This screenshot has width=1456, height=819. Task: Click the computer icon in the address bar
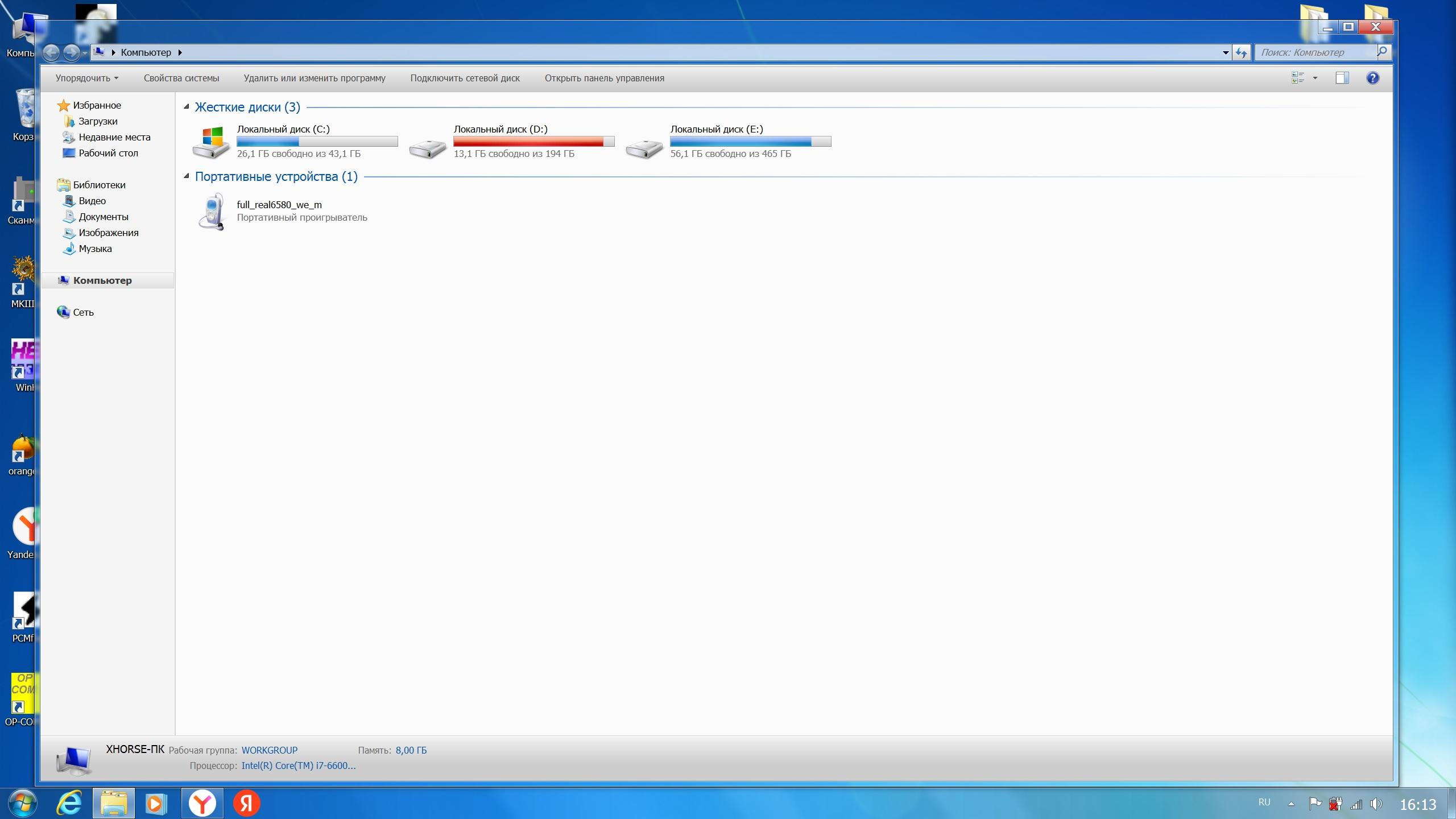coord(99,52)
